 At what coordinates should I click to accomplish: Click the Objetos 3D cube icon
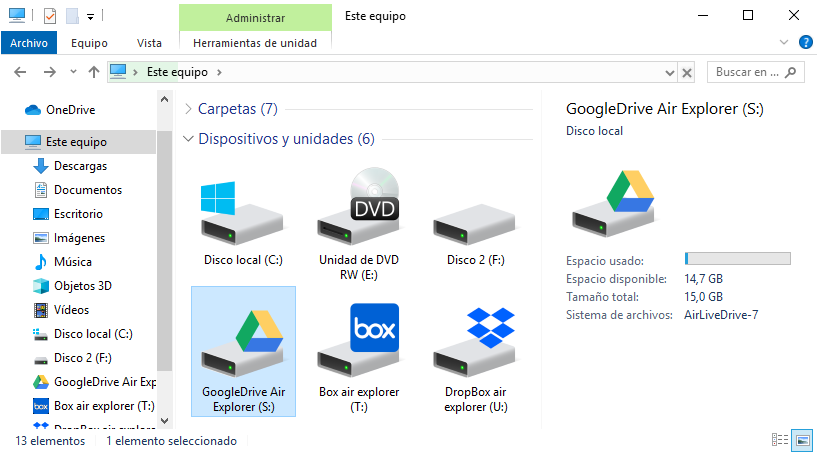point(41,286)
